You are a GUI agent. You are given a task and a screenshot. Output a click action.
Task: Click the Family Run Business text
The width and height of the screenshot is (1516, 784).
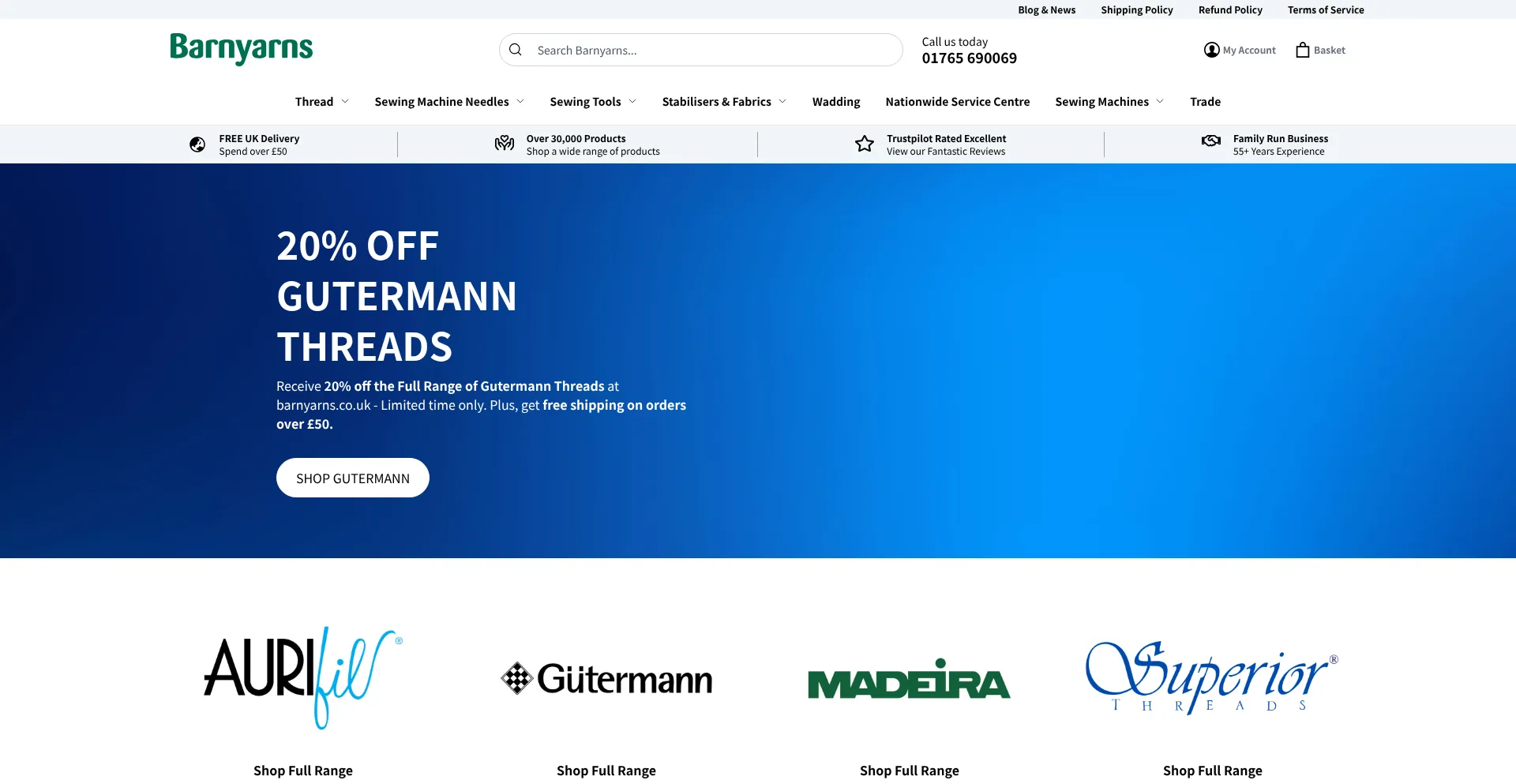[x=1280, y=138]
